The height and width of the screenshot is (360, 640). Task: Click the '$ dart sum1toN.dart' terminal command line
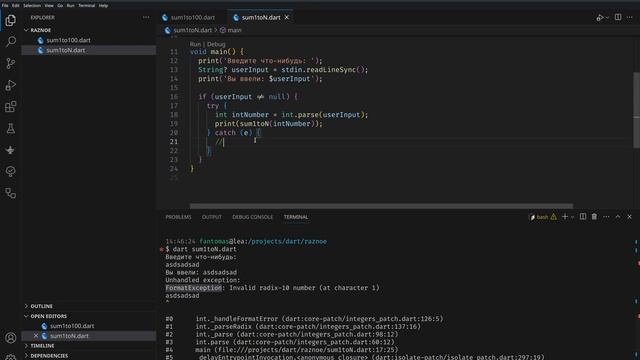(x=201, y=249)
